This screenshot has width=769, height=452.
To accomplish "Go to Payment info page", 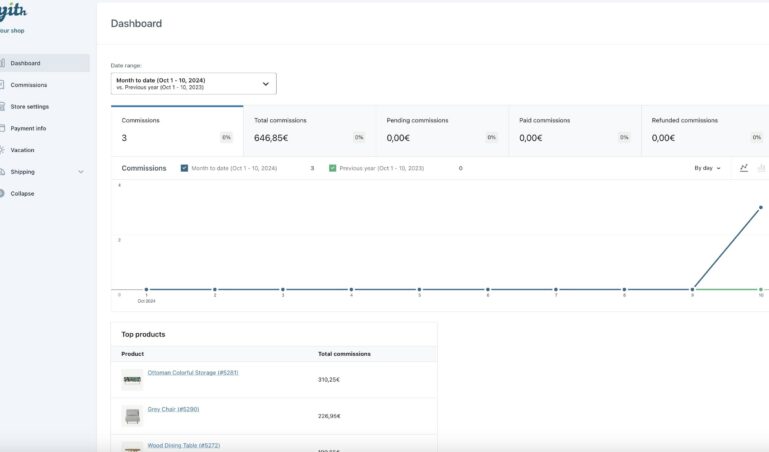I will [28, 128].
